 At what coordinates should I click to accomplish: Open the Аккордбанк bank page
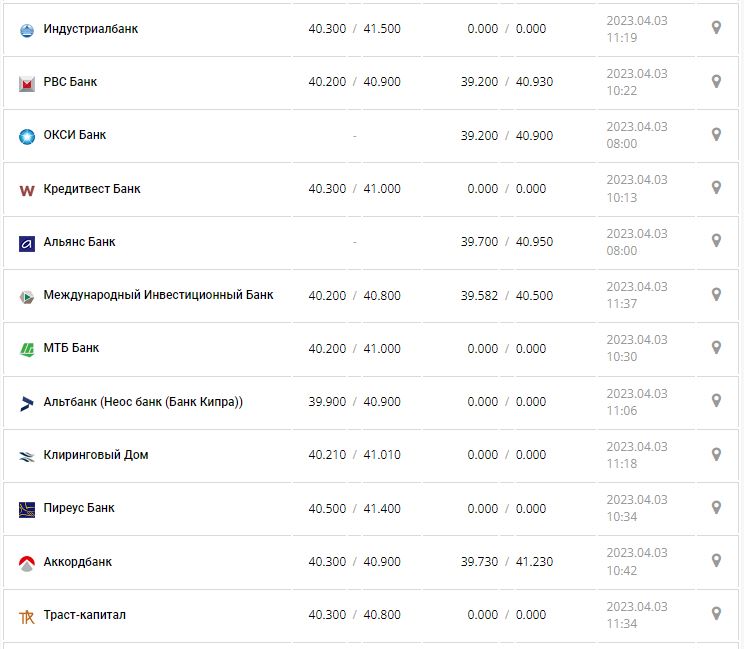(x=78, y=562)
